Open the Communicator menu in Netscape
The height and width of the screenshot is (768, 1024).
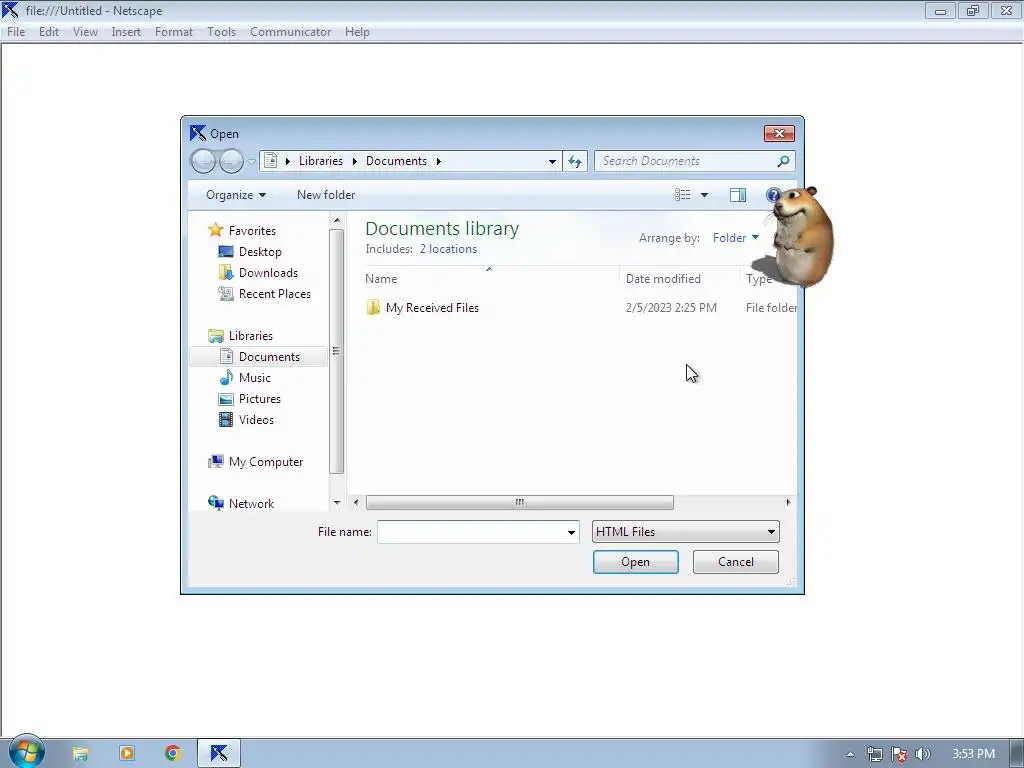(291, 32)
